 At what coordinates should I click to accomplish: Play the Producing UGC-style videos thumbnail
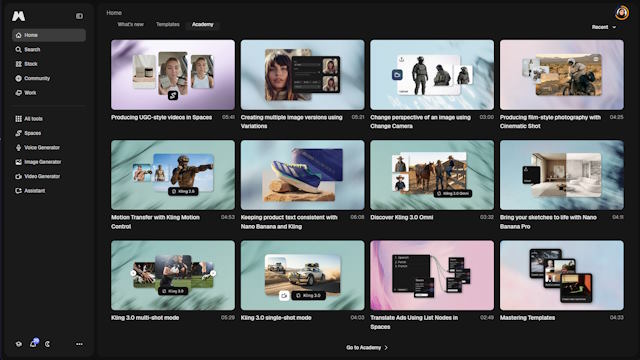pyautogui.click(x=173, y=75)
